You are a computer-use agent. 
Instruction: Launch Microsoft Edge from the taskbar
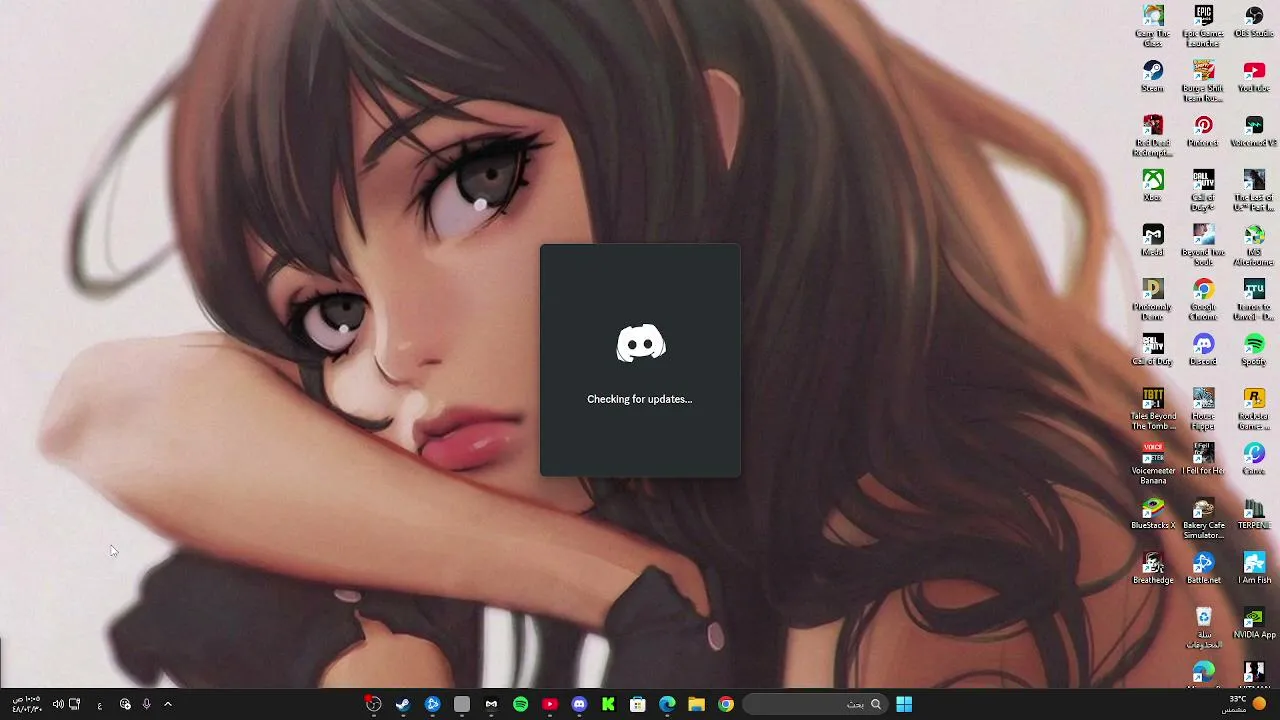point(667,704)
